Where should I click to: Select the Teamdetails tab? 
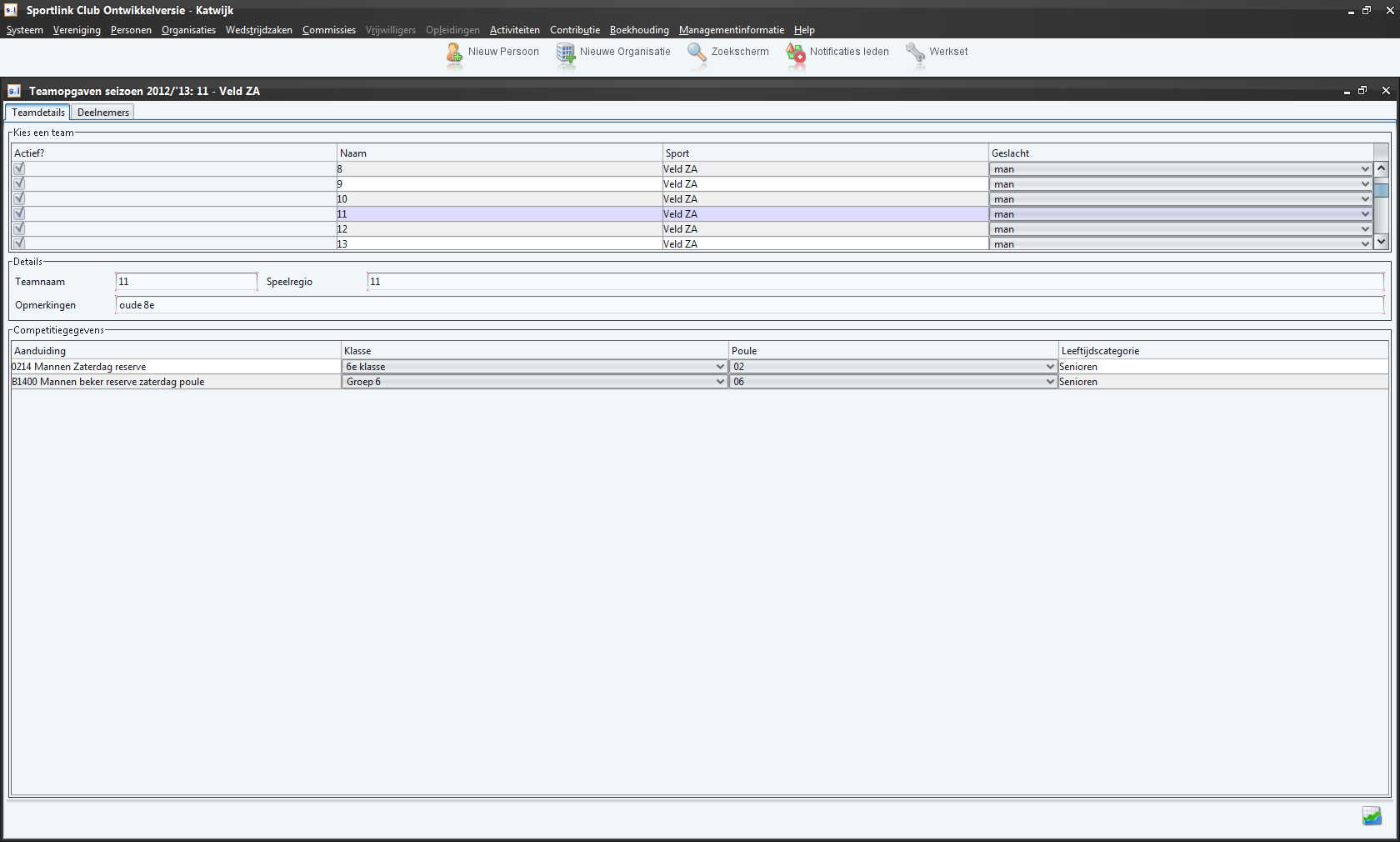pyautogui.click(x=38, y=113)
